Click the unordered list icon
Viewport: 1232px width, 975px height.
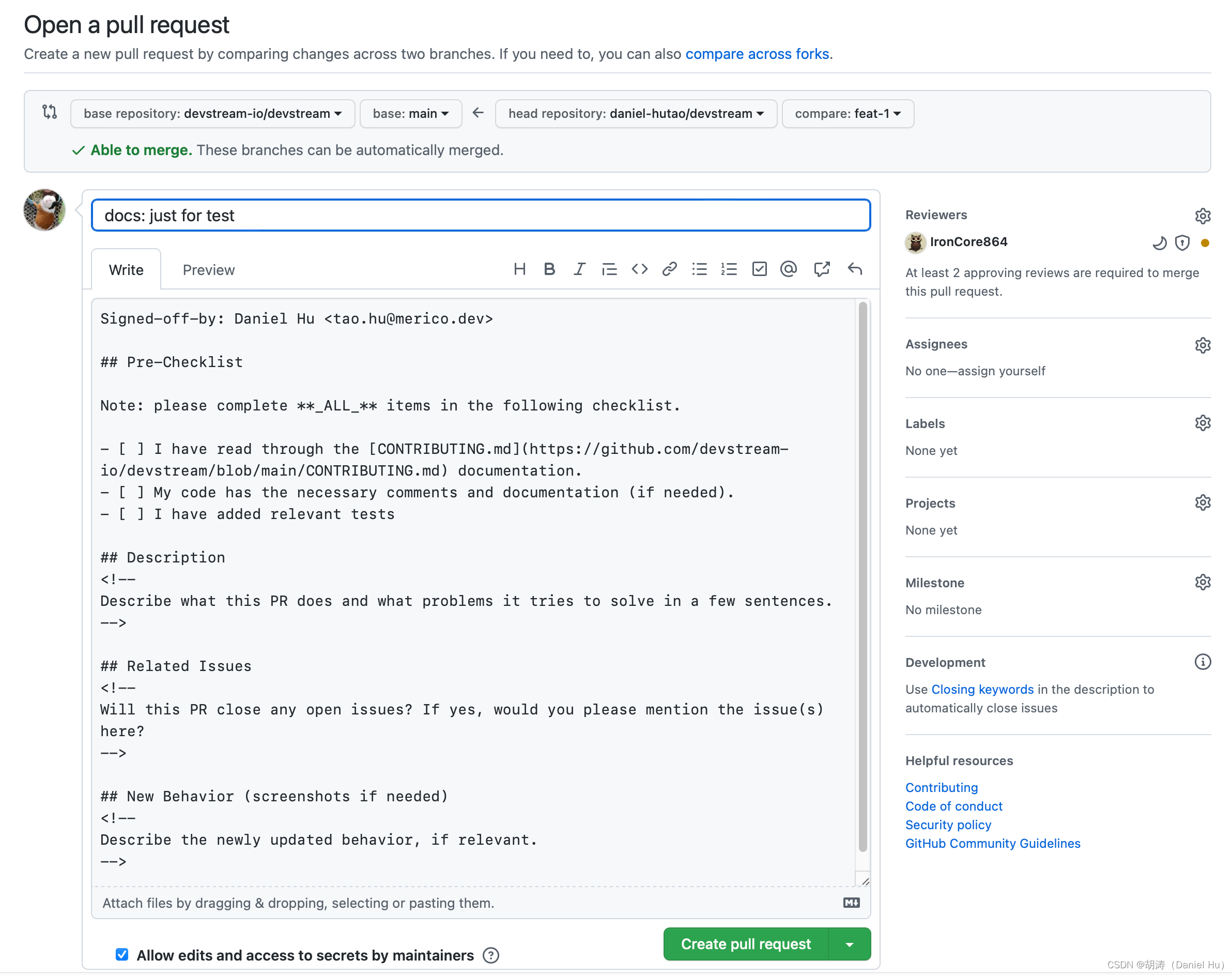(700, 270)
